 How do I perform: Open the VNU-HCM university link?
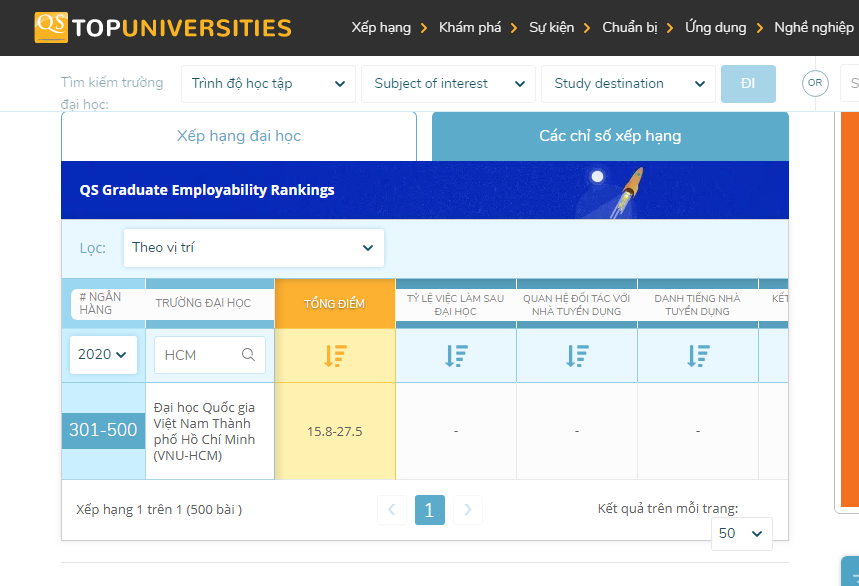click(x=210, y=430)
